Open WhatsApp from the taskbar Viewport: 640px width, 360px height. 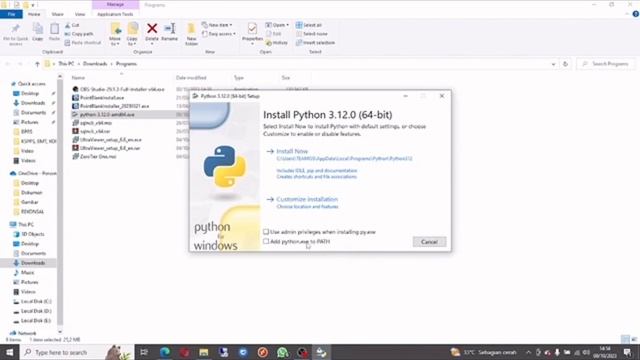pyautogui.click(x=282, y=352)
